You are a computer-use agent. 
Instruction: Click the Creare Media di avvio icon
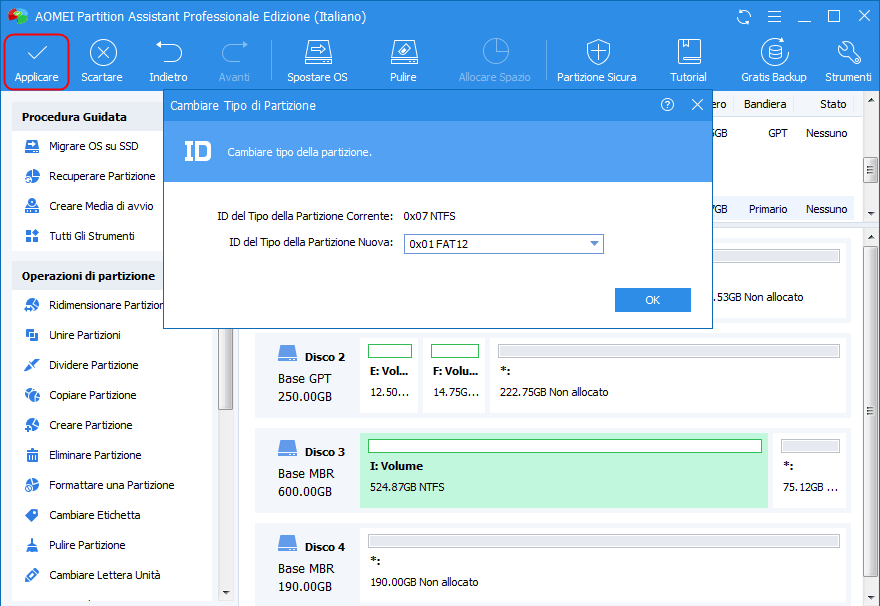[x=32, y=206]
